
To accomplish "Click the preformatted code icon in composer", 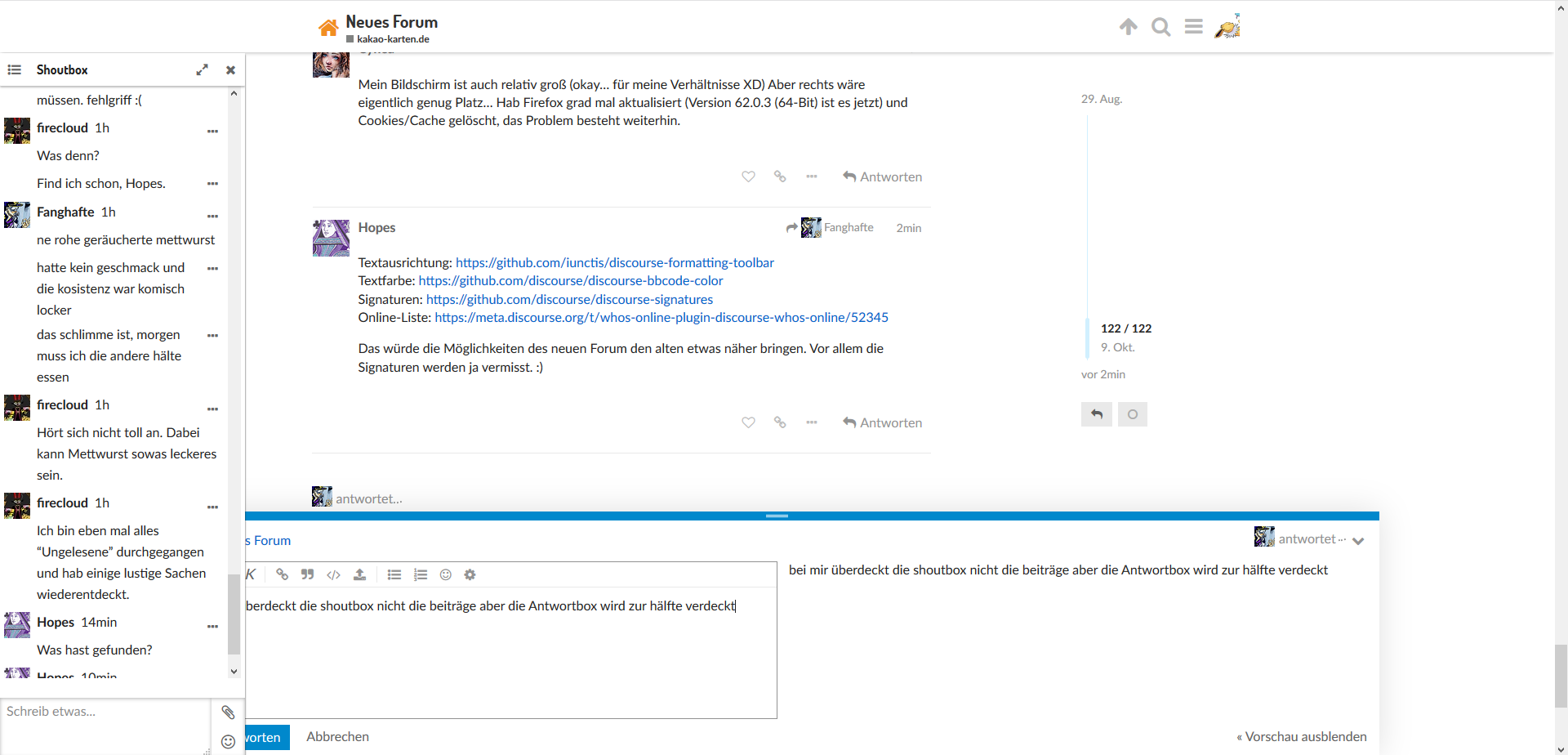I will (333, 574).
